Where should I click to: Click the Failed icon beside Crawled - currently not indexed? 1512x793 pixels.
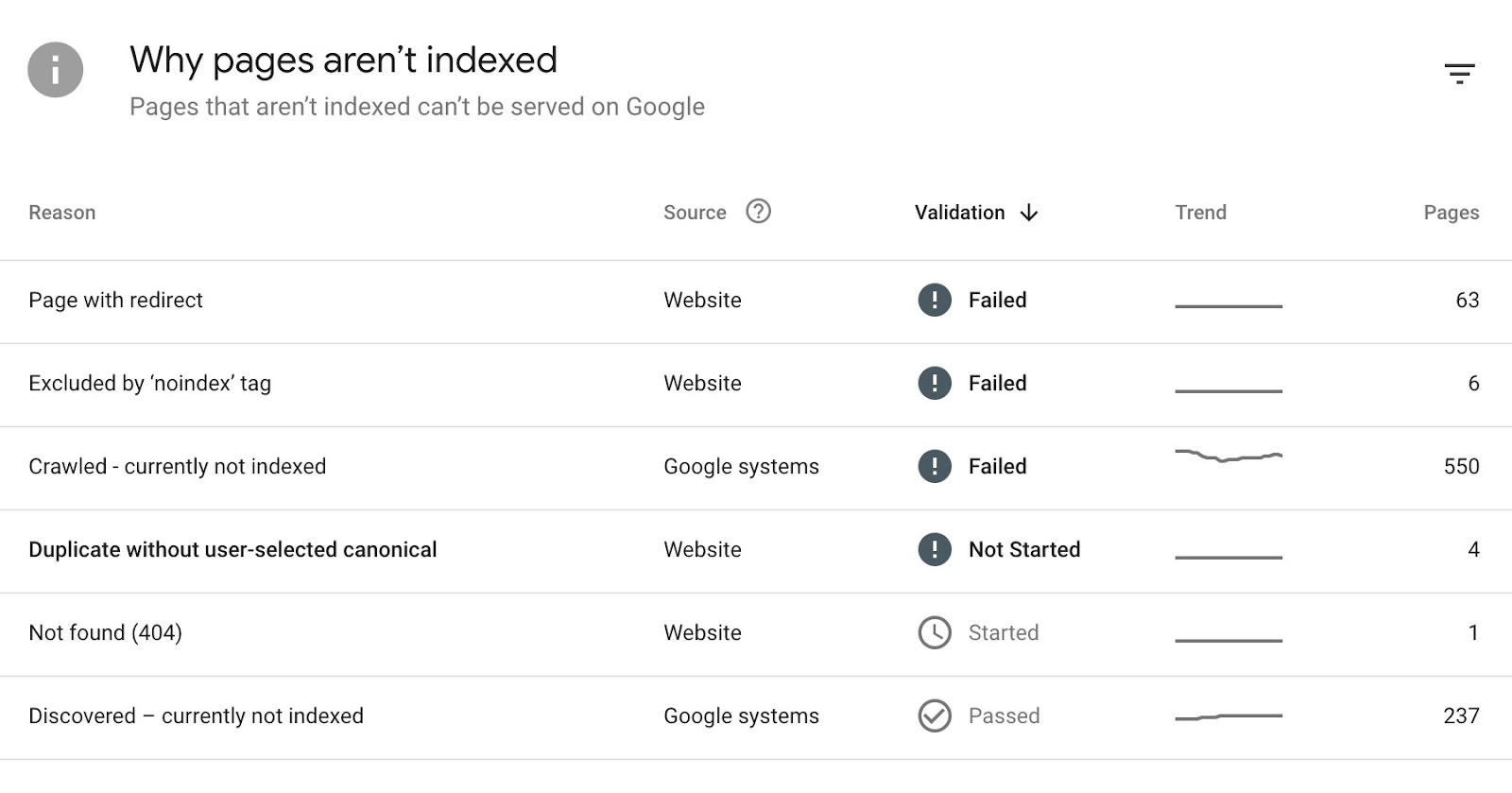click(x=935, y=466)
